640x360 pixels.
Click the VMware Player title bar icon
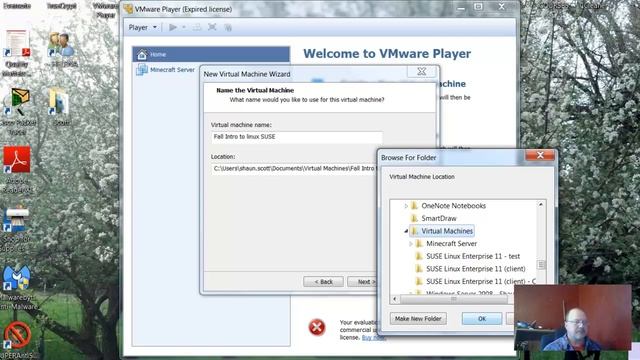[x=128, y=9]
